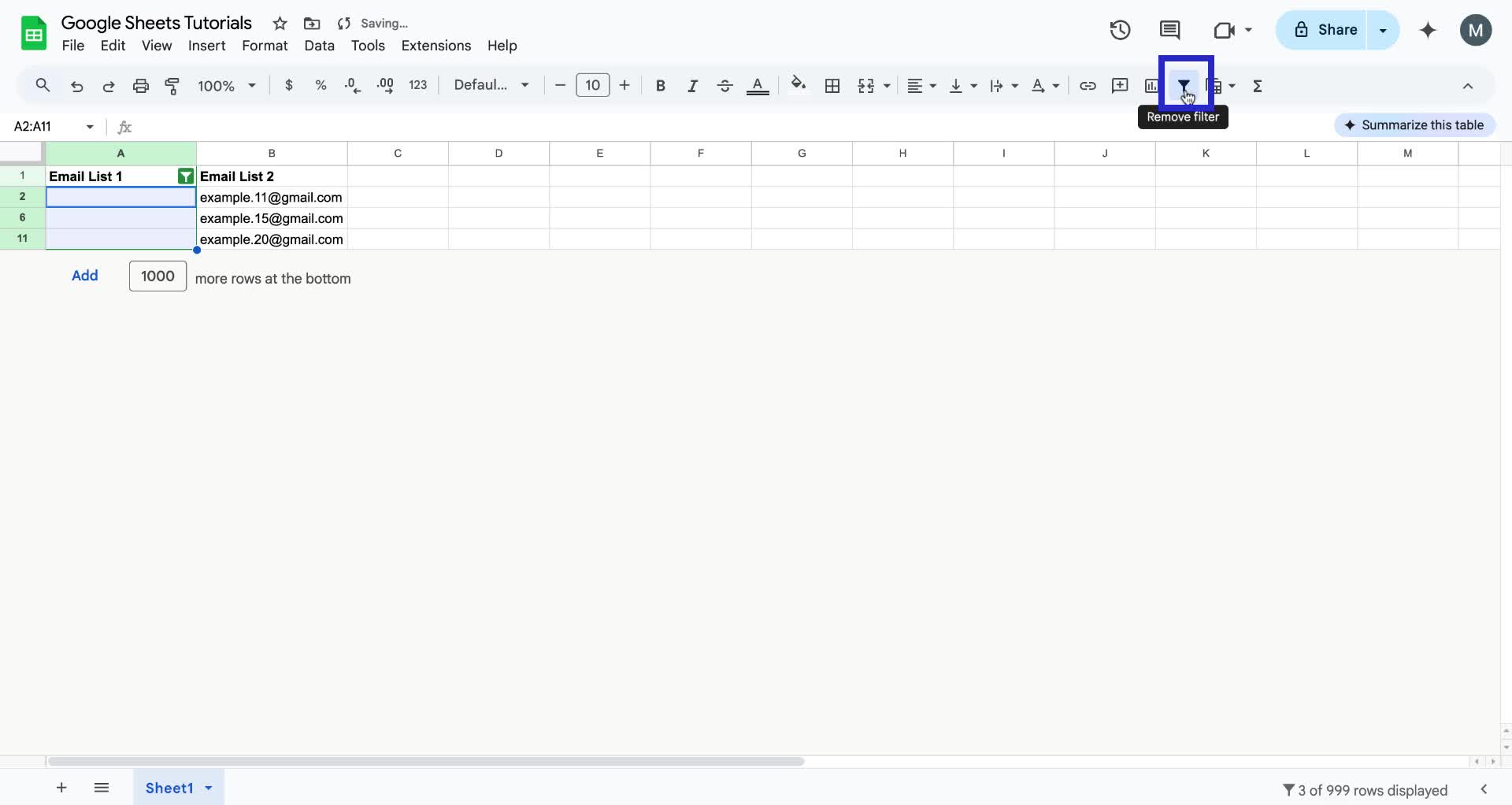This screenshot has height=805, width=1512.
Task: Toggle italic formatting
Action: pyautogui.click(x=692, y=86)
